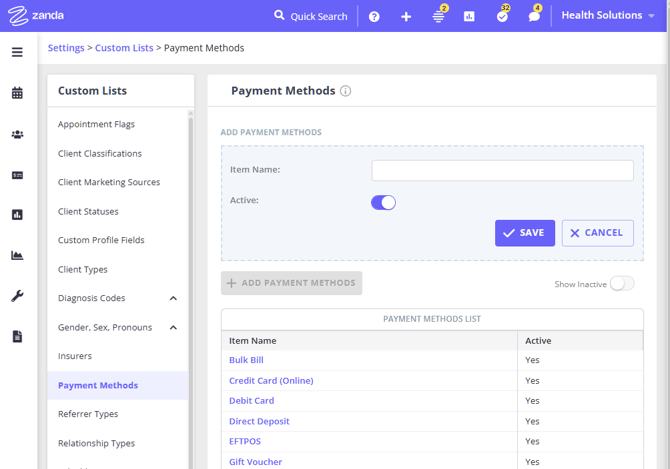Image resolution: width=670 pixels, height=469 pixels.
Task: Open the help question mark icon
Action: pos(374,17)
